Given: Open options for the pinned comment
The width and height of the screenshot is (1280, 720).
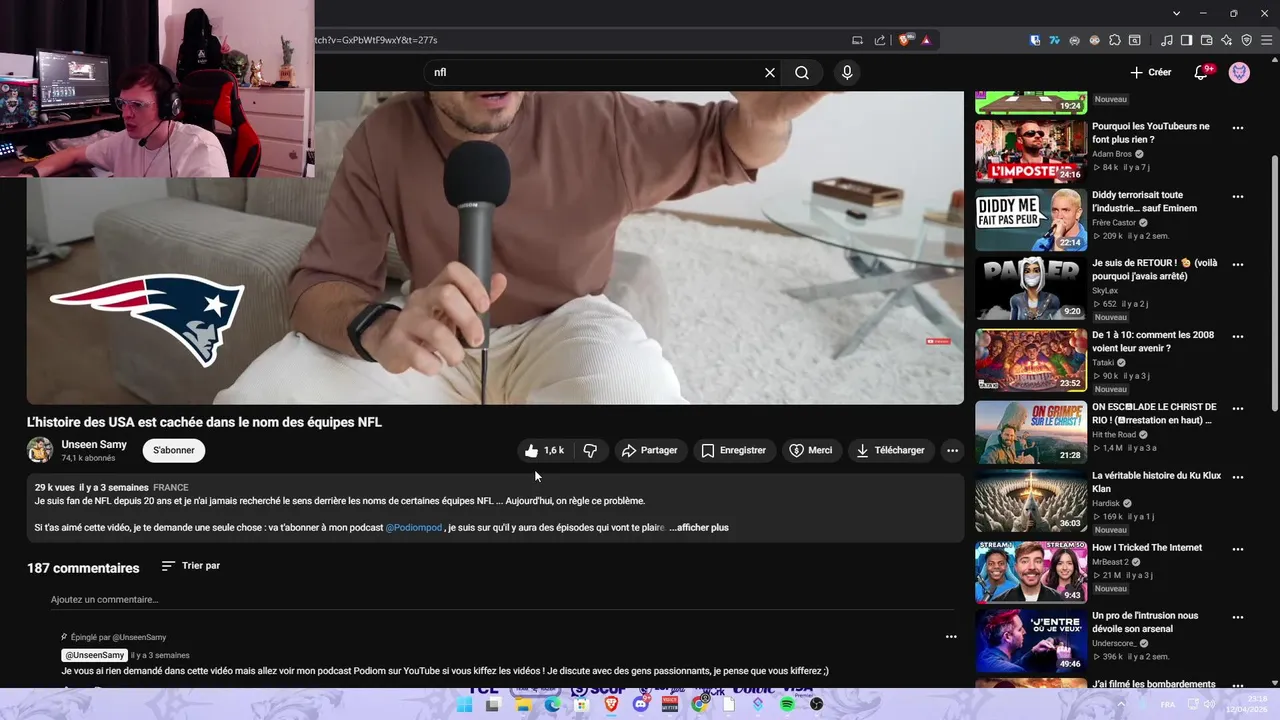Looking at the screenshot, I should 951,637.
